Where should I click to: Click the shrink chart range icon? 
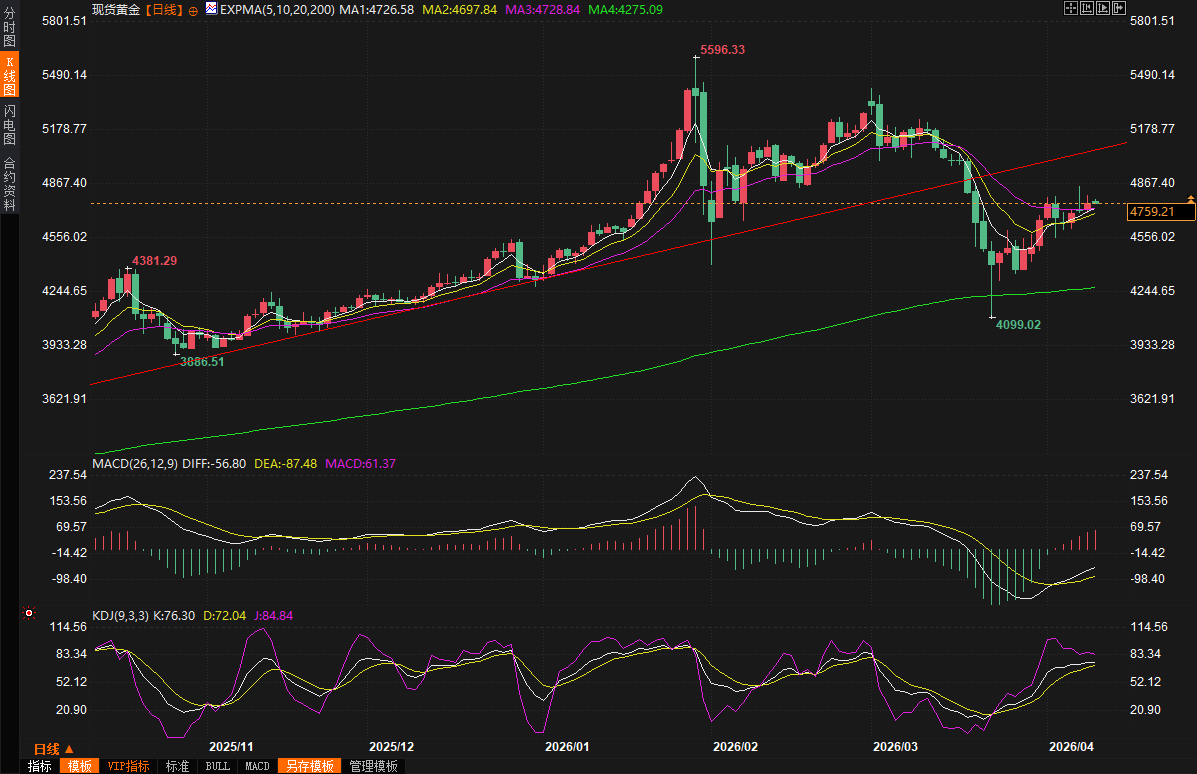click(x=1086, y=8)
